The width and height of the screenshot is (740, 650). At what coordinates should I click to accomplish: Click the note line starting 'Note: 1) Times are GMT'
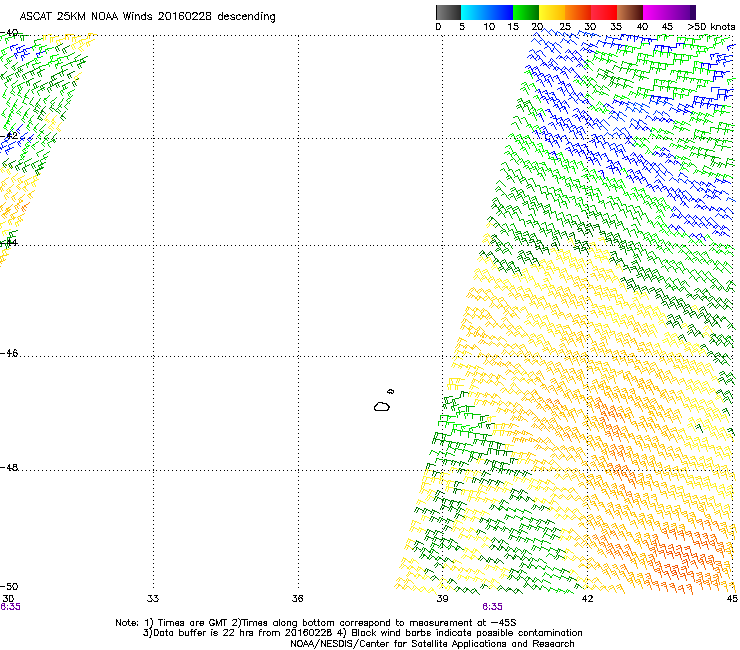[316, 623]
